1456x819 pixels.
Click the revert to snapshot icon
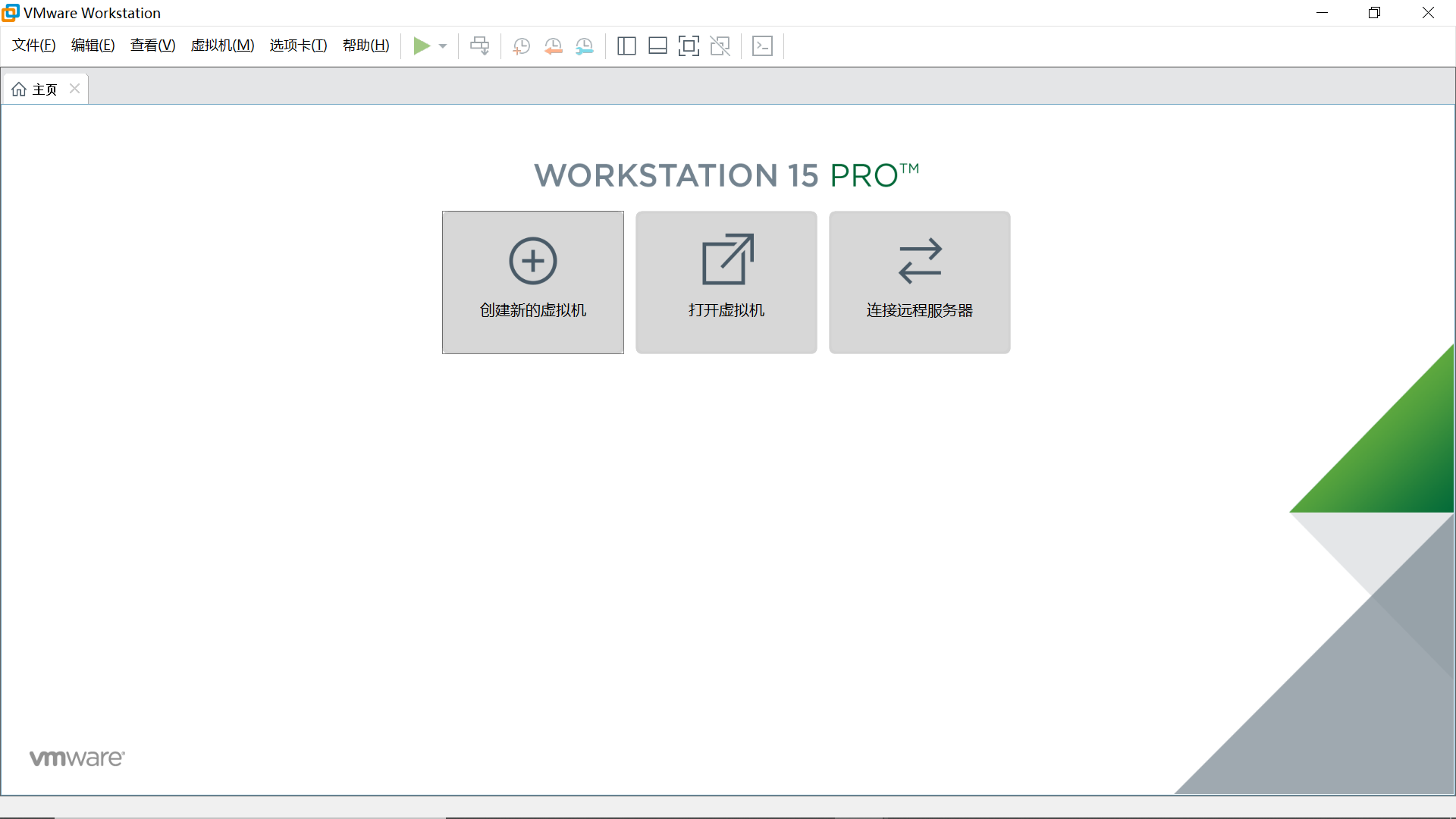[x=553, y=46]
